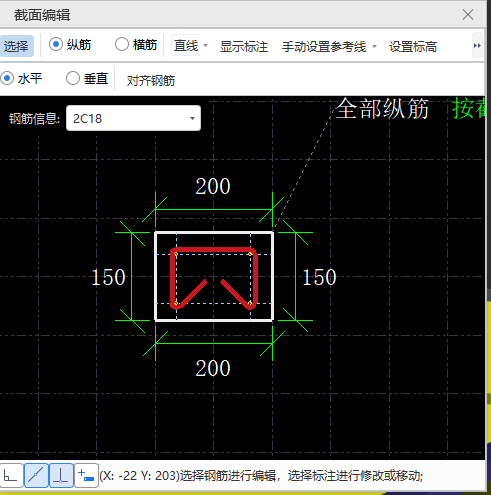Select the top-right longitudinal rebar point
Screen dimensions: 491x495
(x=250, y=254)
